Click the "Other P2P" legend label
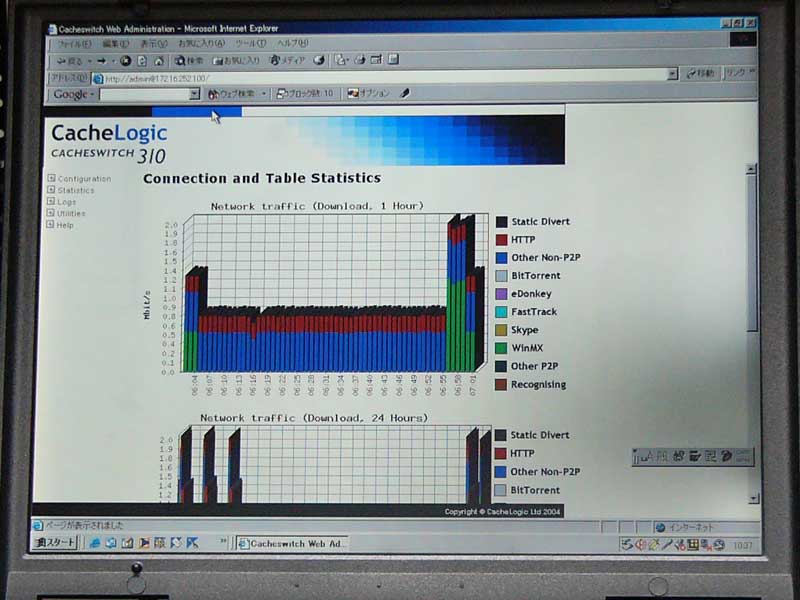Screen dimensions: 800x600 tap(534, 366)
